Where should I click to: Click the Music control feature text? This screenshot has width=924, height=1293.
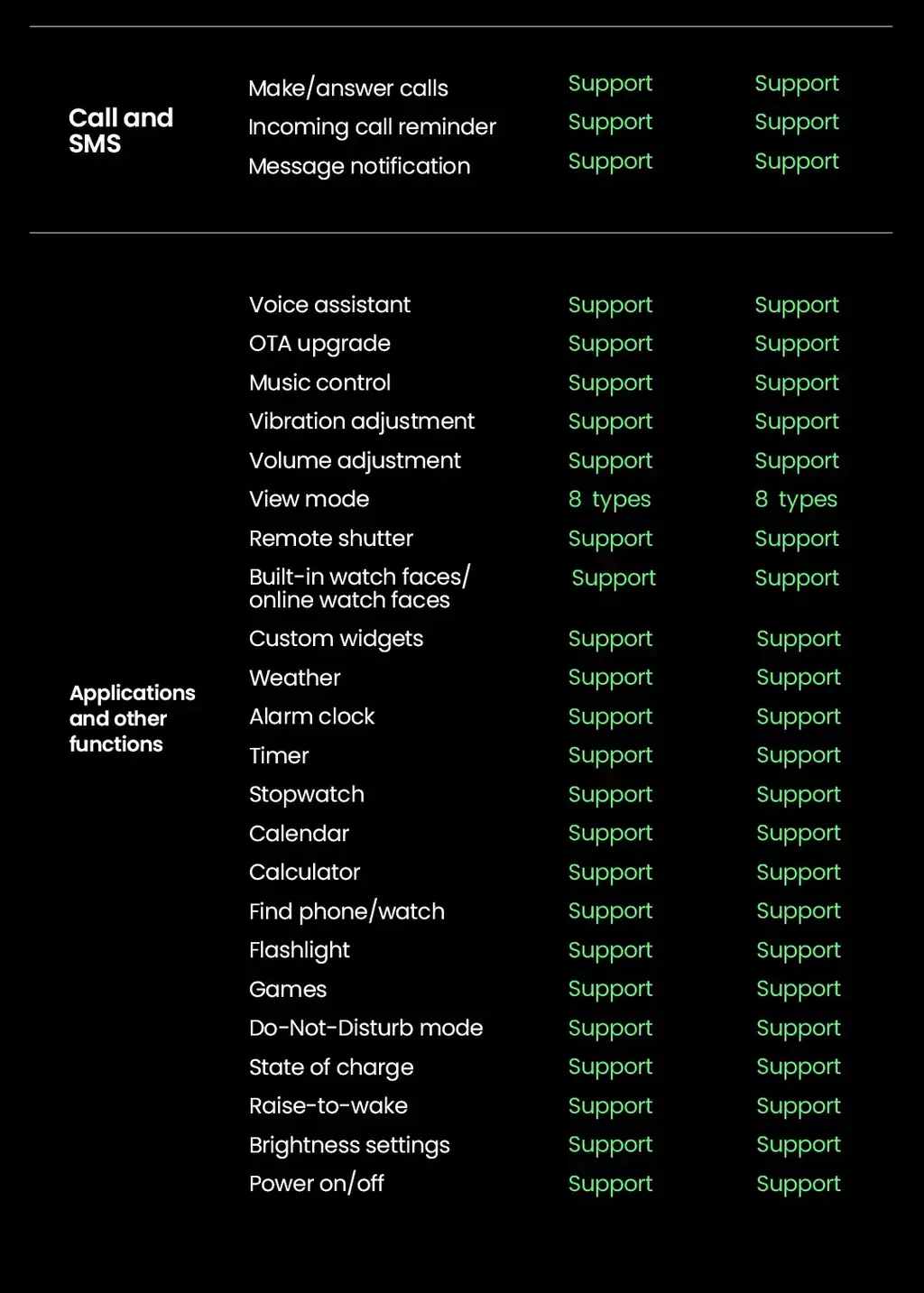coord(319,383)
